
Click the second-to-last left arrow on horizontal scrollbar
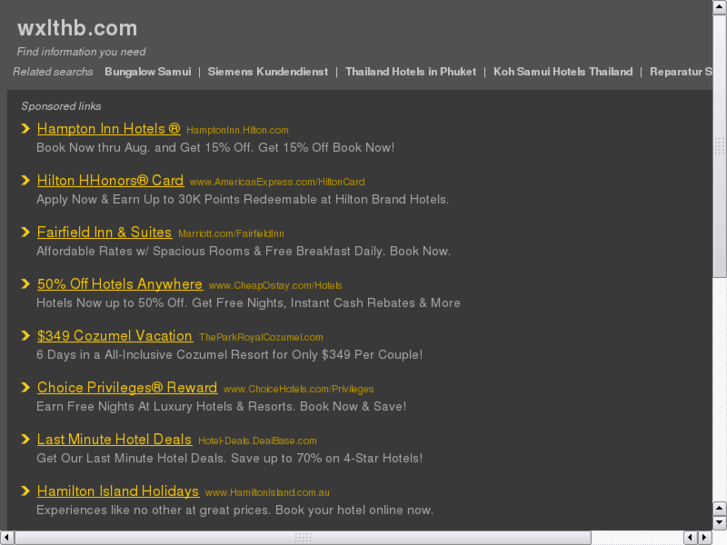(690, 538)
